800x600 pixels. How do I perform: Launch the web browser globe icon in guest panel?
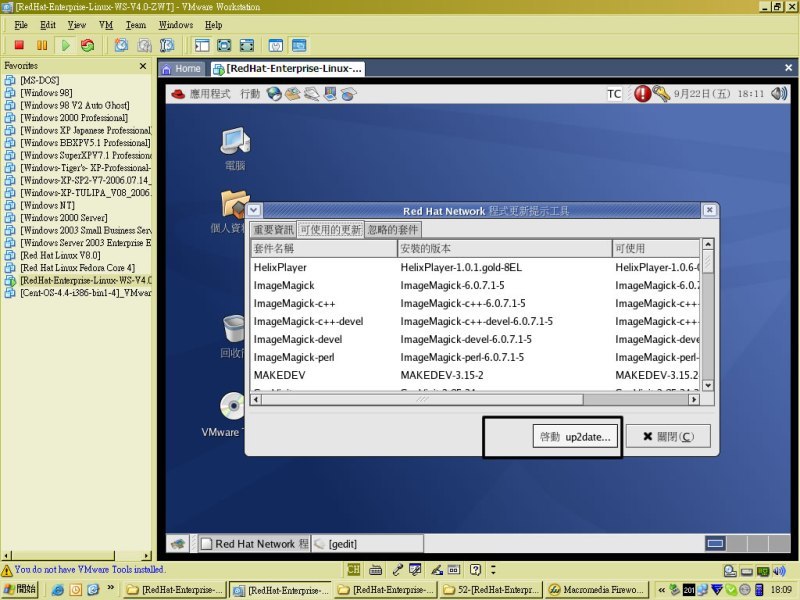tap(274, 94)
